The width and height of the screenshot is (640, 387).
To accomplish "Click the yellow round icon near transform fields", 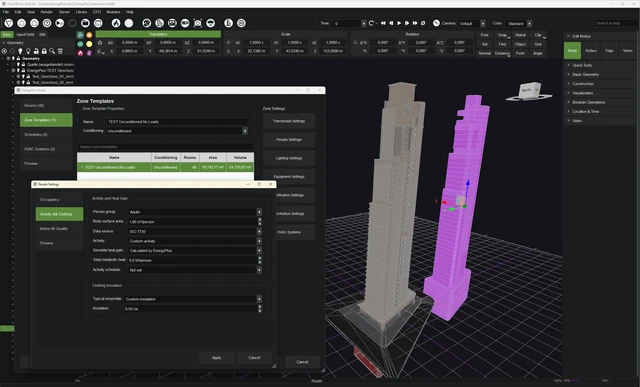I will (x=89, y=44).
